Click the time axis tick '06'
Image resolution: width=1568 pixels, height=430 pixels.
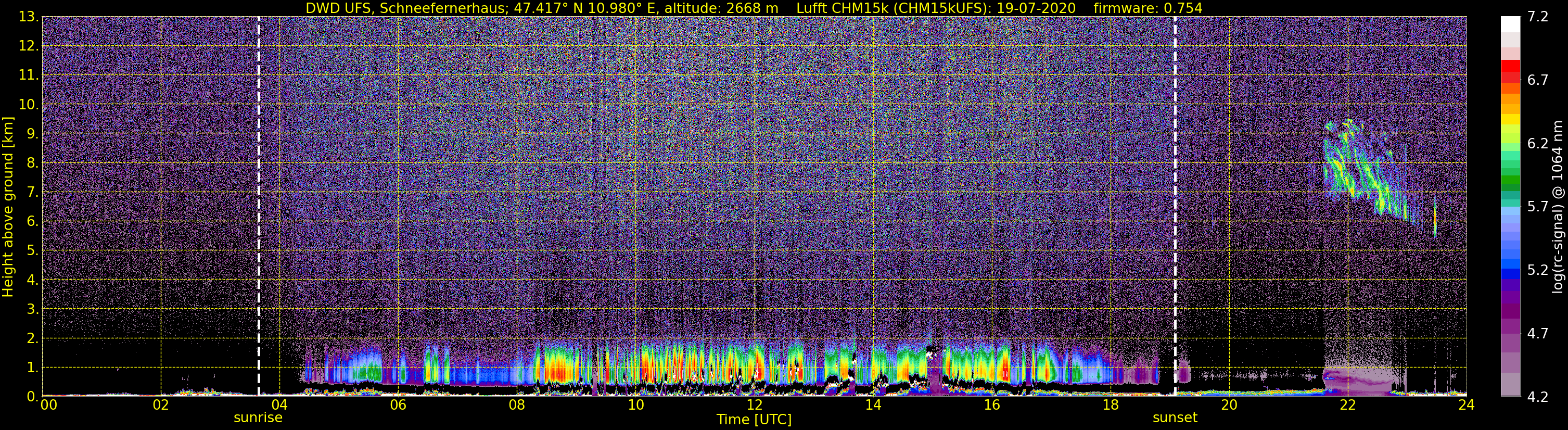[x=398, y=405]
